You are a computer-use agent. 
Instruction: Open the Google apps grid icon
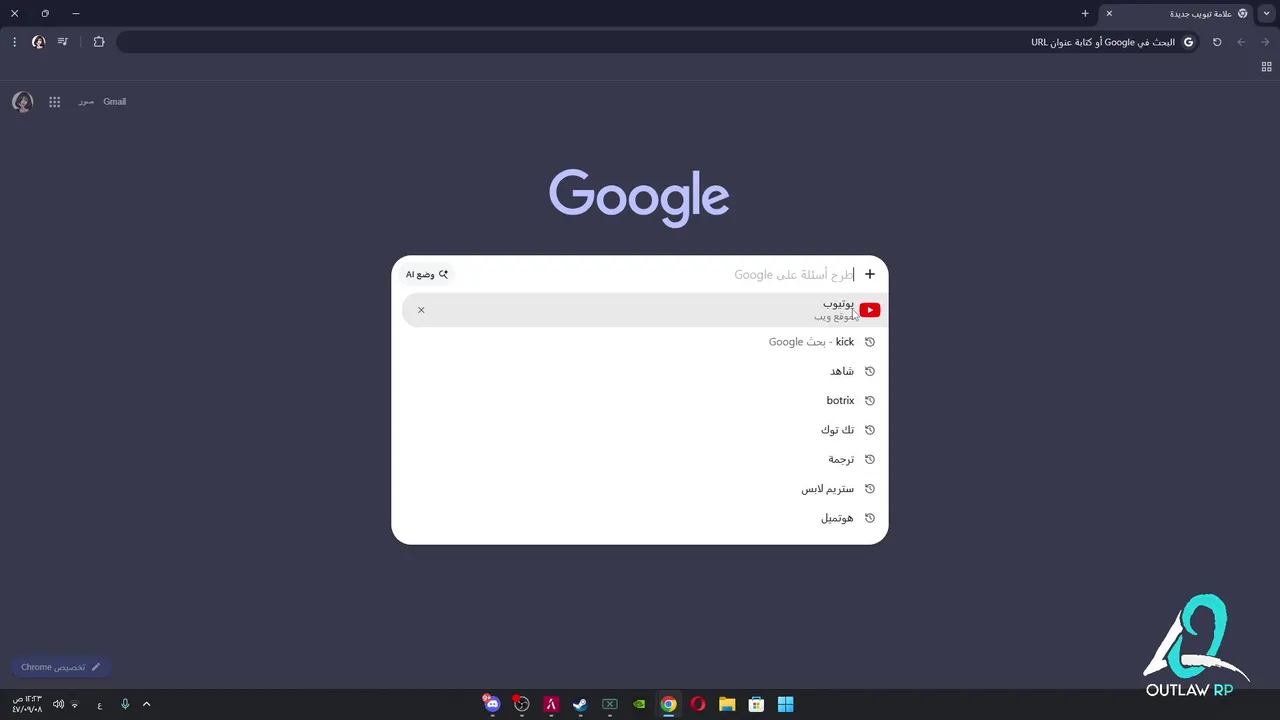pos(55,102)
